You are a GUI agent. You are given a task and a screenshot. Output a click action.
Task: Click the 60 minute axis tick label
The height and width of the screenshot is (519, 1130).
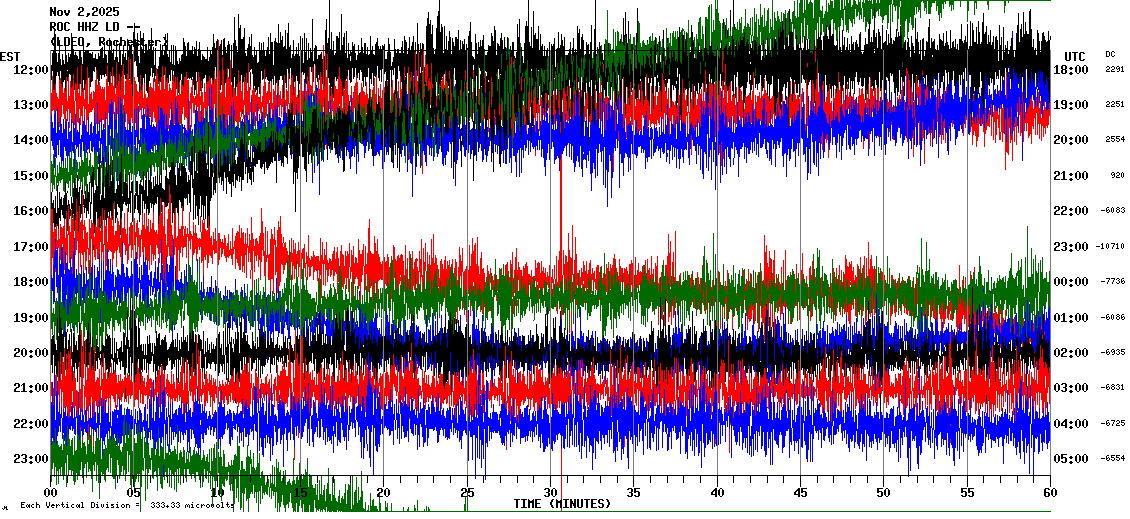point(1049,494)
